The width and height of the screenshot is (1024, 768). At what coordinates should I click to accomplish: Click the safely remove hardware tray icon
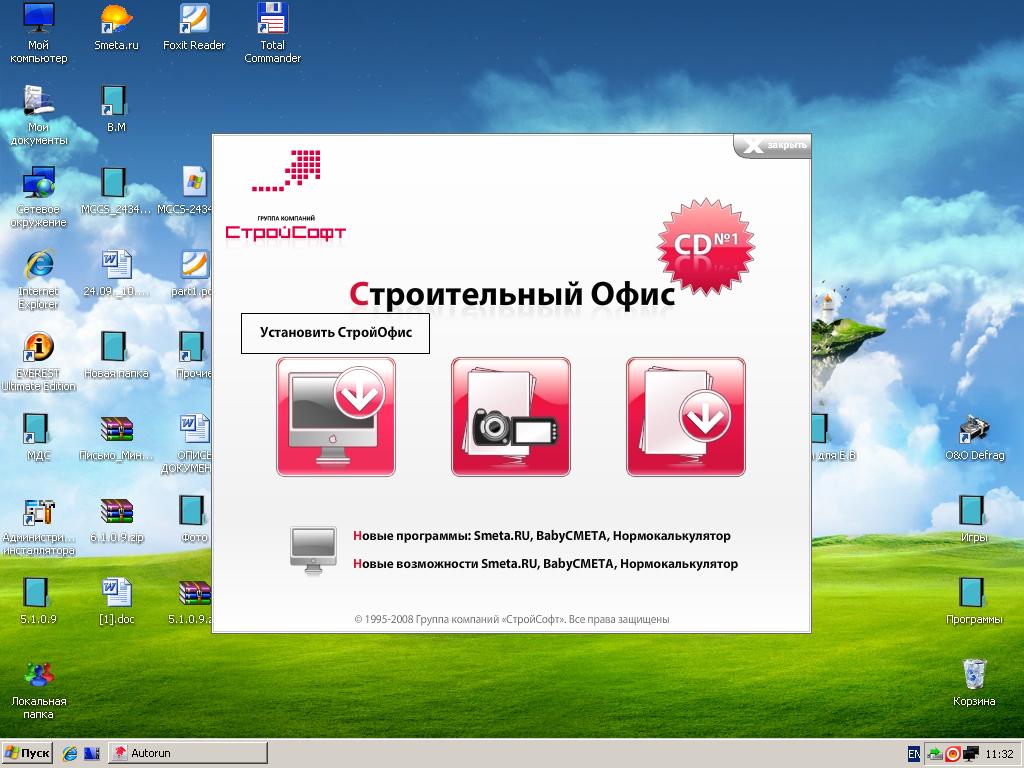[x=935, y=754]
